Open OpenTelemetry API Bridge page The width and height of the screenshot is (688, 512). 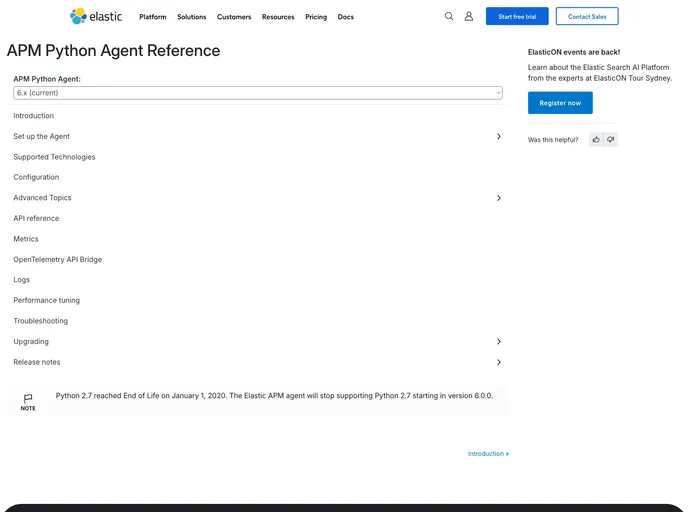point(57,260)
